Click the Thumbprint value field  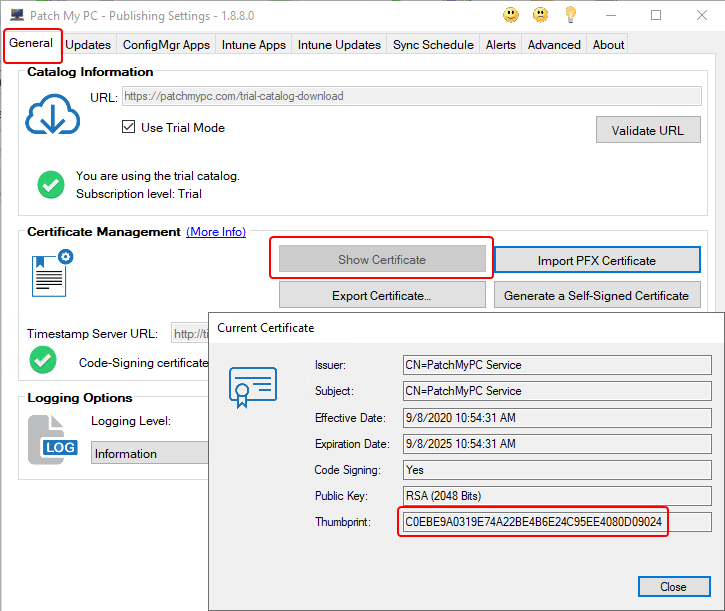(557, 521)
